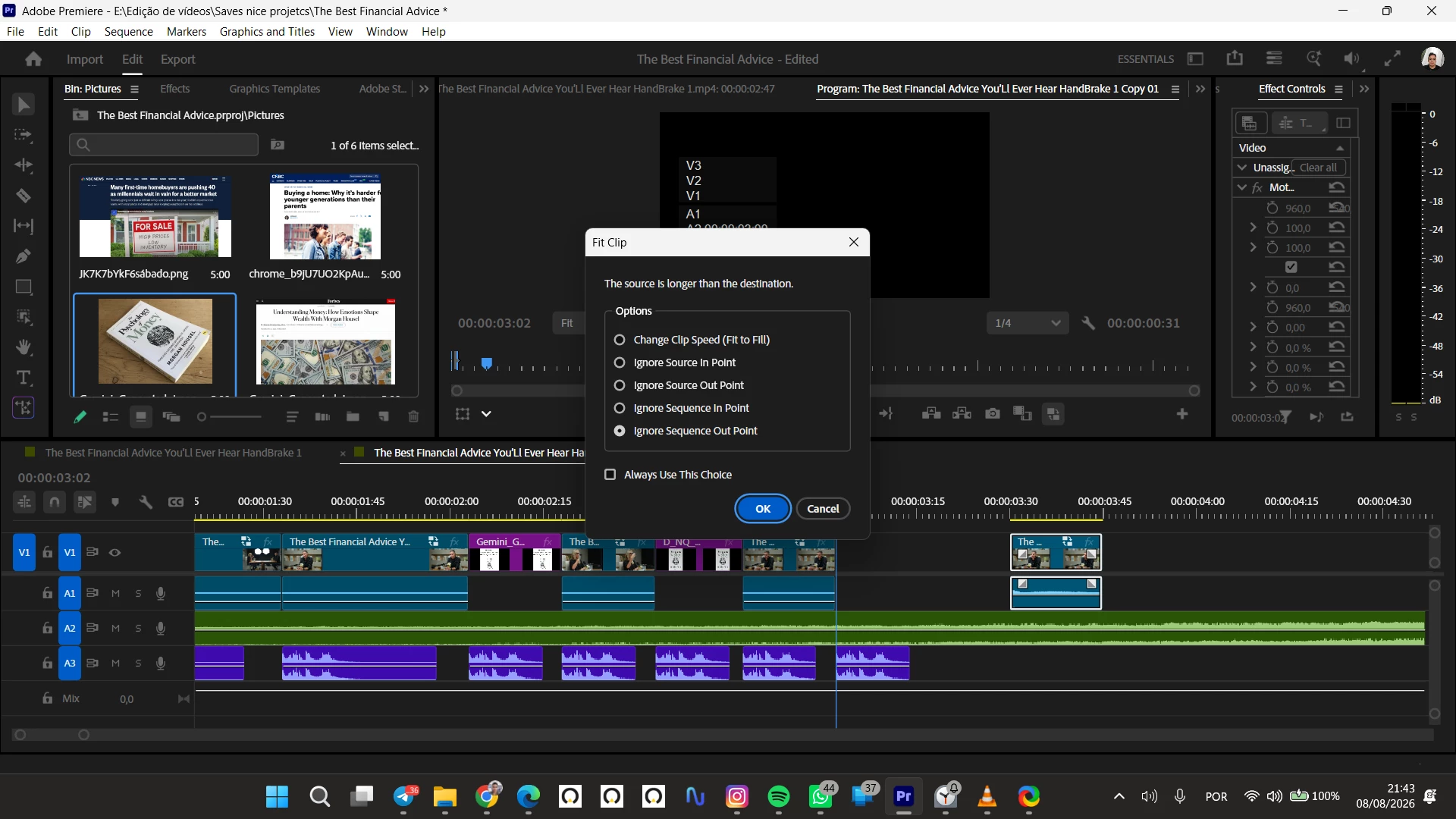The image size is (1456, 819).
Task: Open the Graphics and Titles menu
Action: point(267,31)
